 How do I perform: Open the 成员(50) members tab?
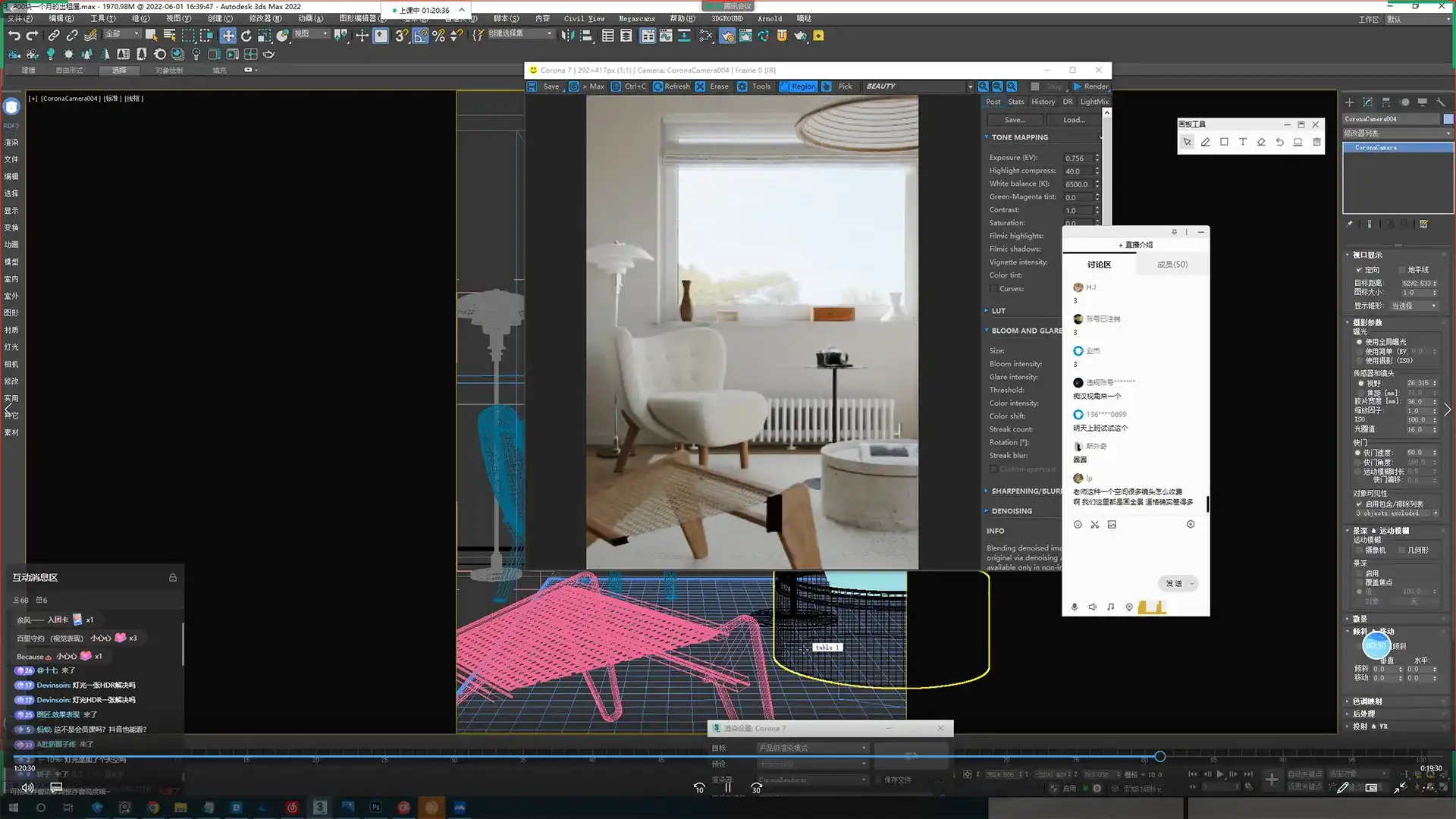point(1172,265)
